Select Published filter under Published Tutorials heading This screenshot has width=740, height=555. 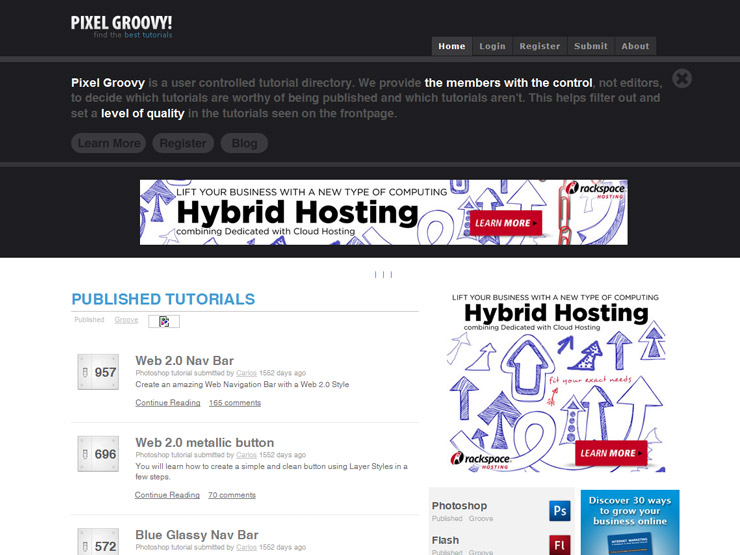tap(89, 320)
